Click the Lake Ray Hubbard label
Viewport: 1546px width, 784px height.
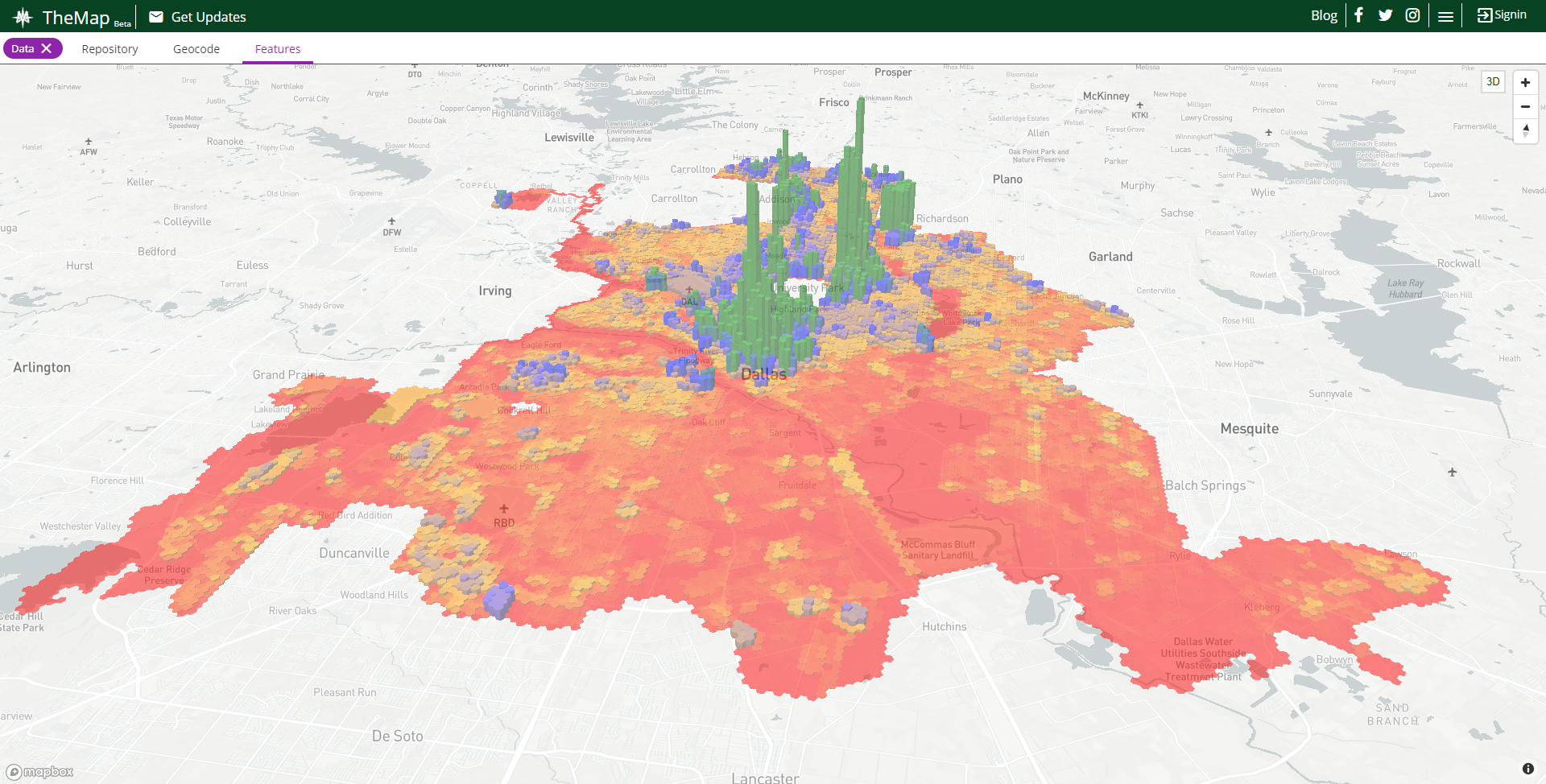click(x=1405, y=288)
